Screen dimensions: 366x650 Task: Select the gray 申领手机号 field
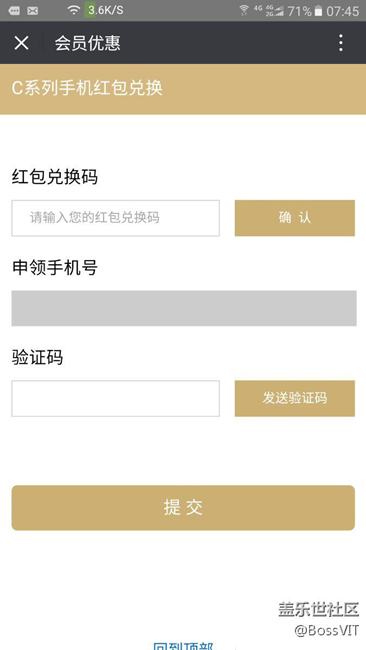184,308
